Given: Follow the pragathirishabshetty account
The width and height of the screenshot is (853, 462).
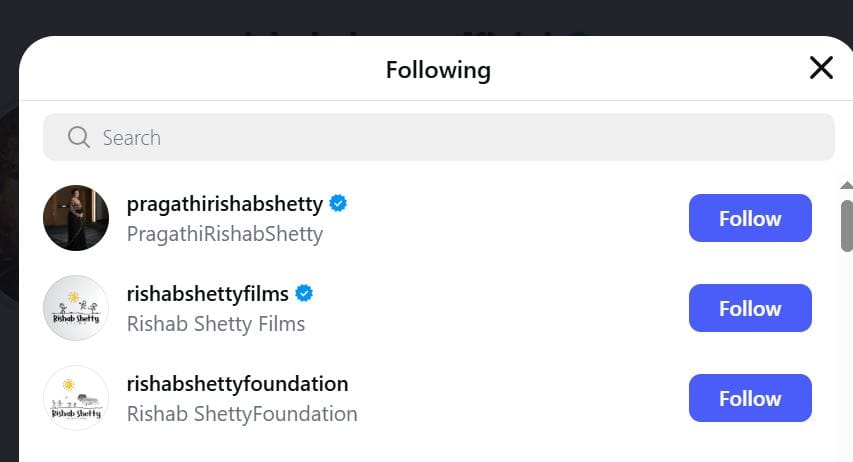Looking at the screenshot, I should [750, 218].
